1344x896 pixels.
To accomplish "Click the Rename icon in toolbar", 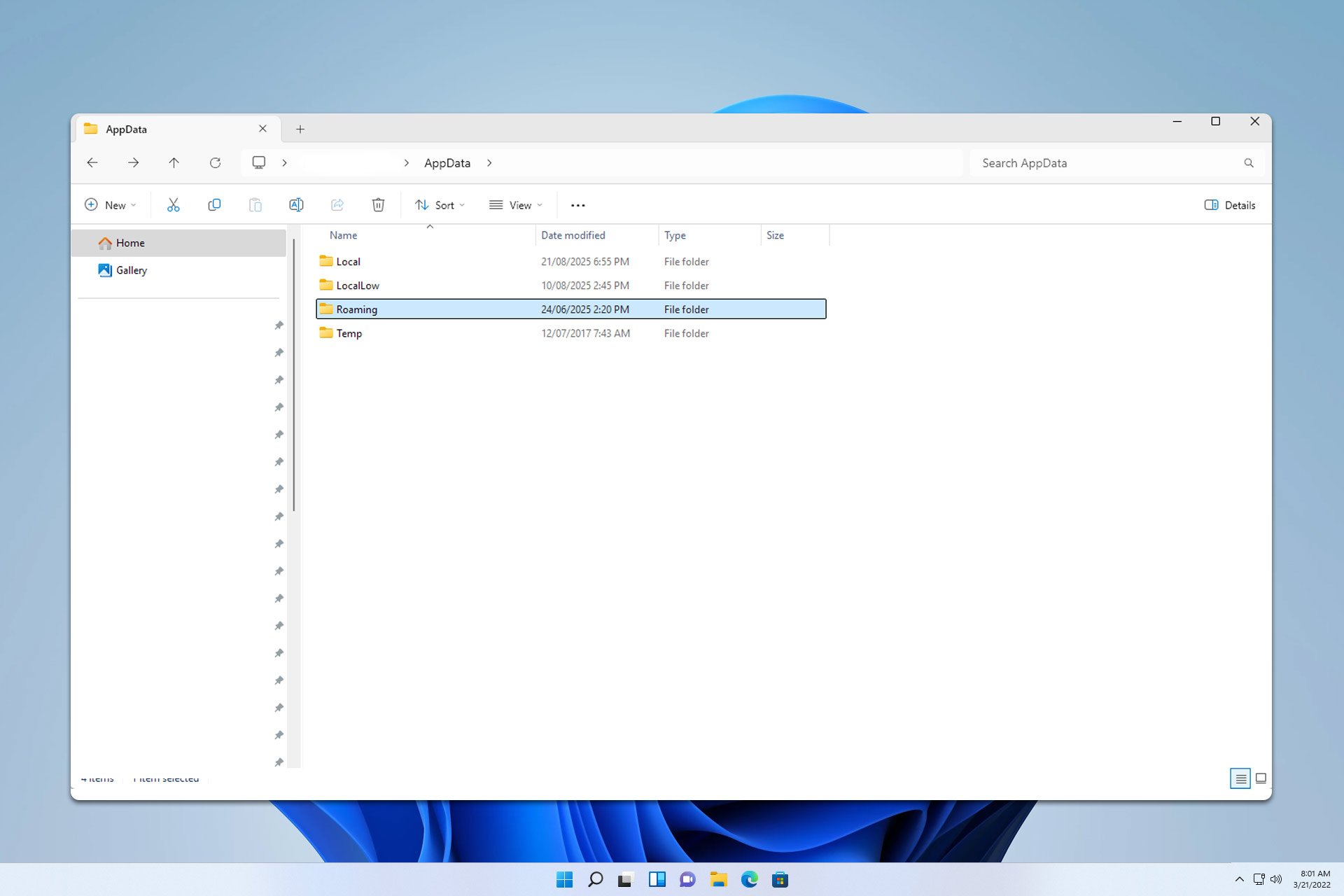I will [296, 205].
